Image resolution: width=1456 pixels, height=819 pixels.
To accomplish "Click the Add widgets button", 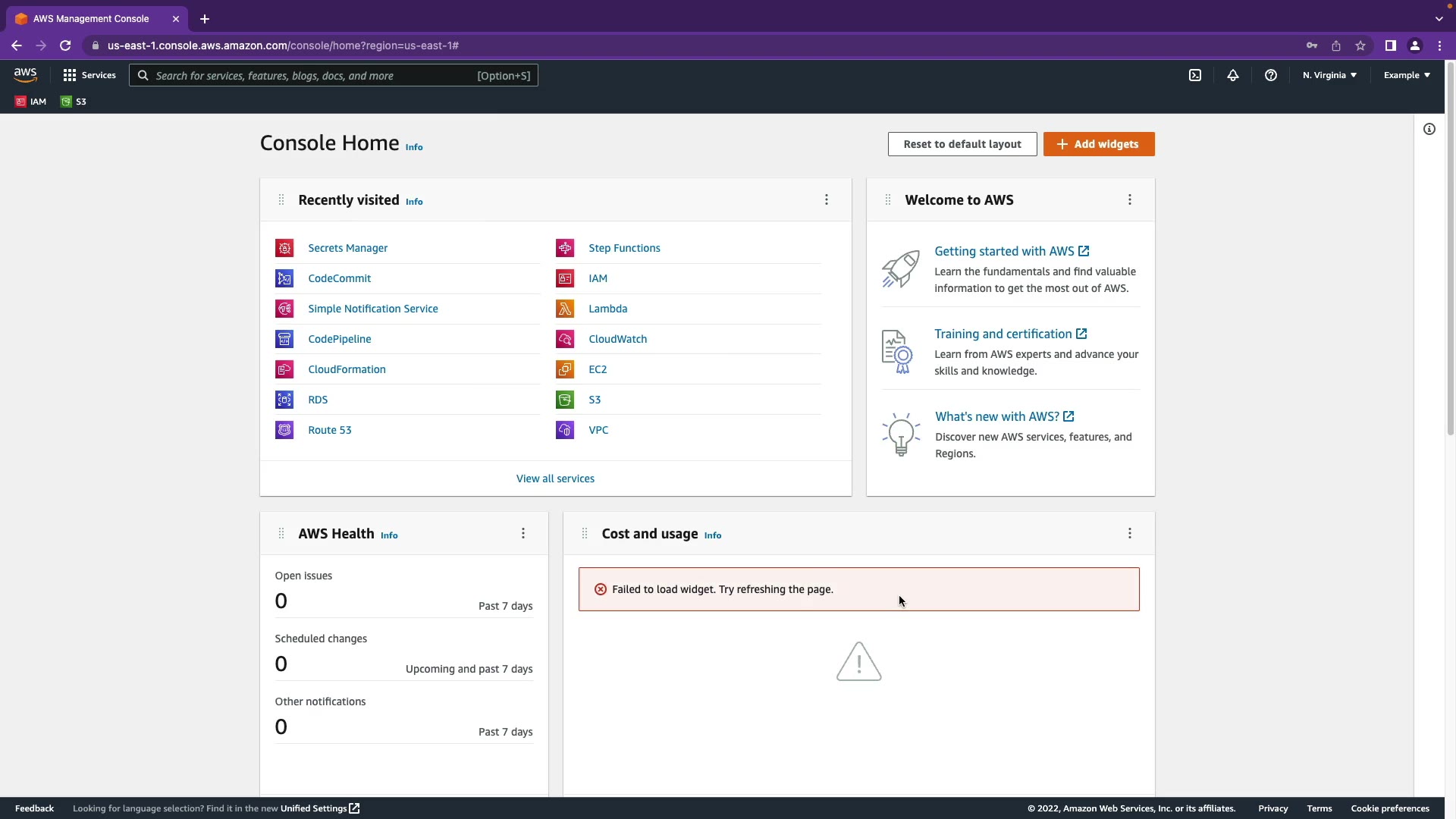I will (1099, 144).
